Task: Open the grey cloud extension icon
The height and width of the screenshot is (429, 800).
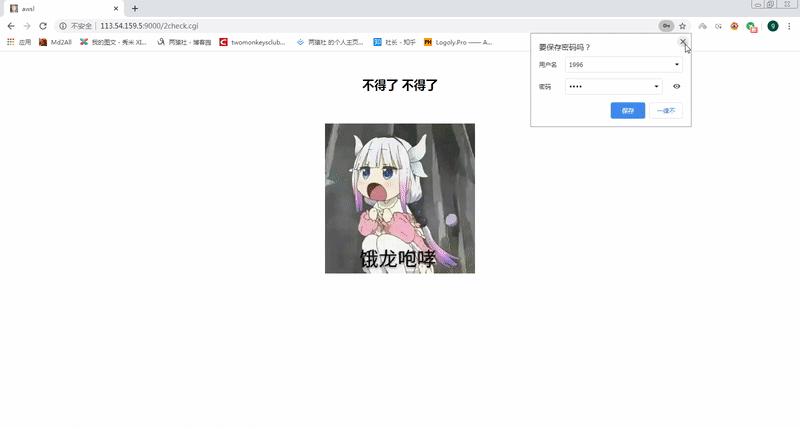Action: pyautogui.click(x=703, y=26)
